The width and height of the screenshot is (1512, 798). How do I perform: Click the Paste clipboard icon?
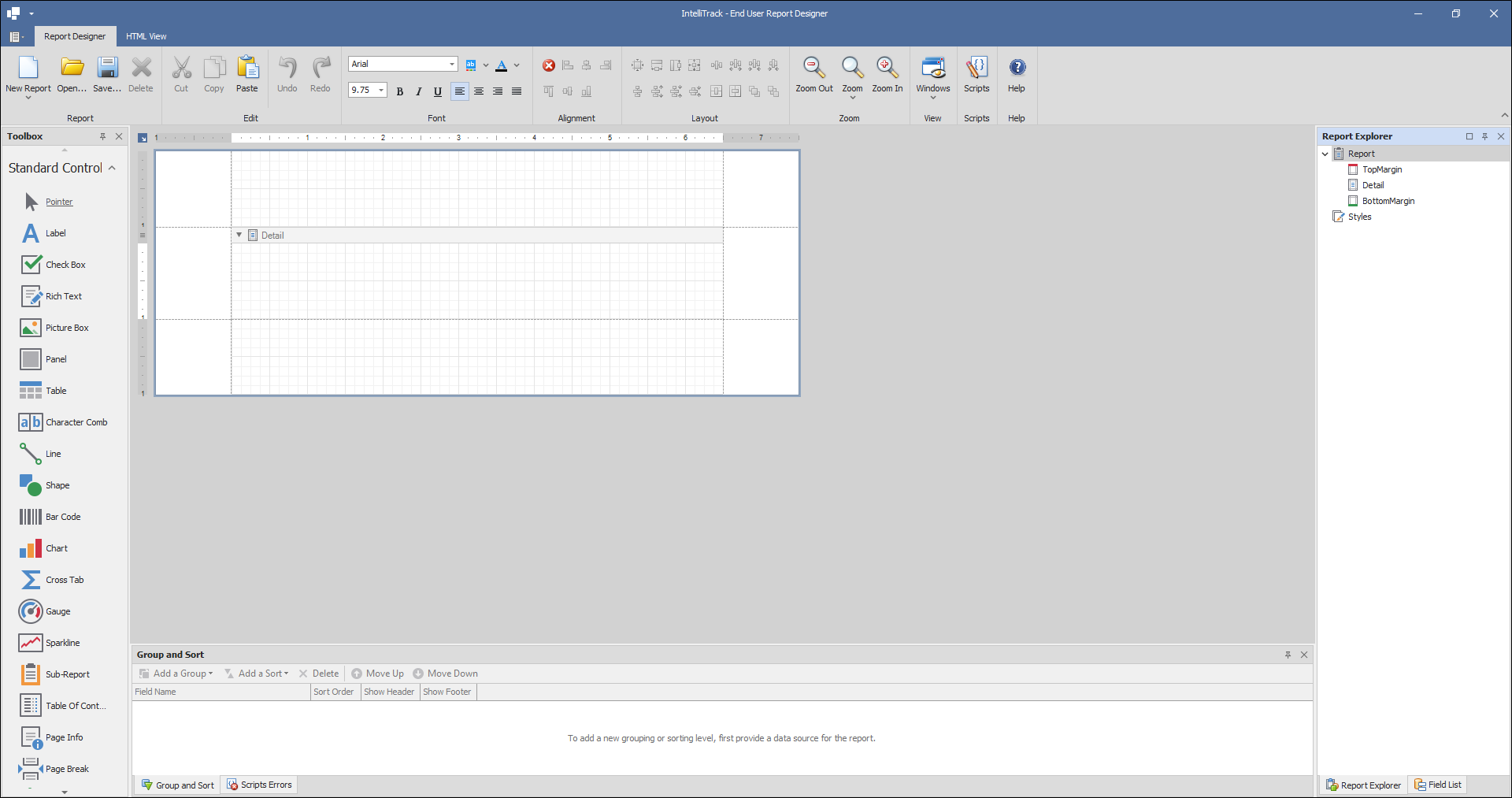[247, 68]
